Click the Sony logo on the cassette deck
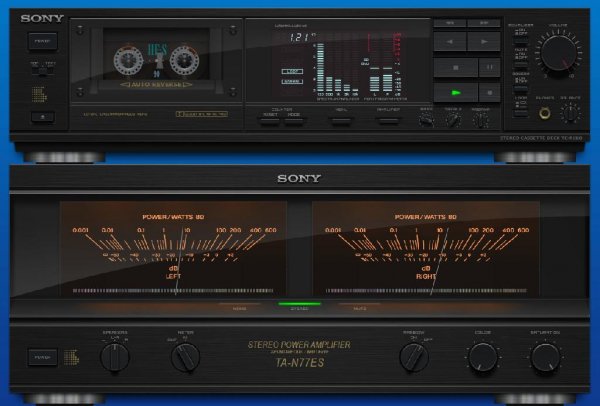The height and width of the screenshot is (406, 600). click(42, 18)
